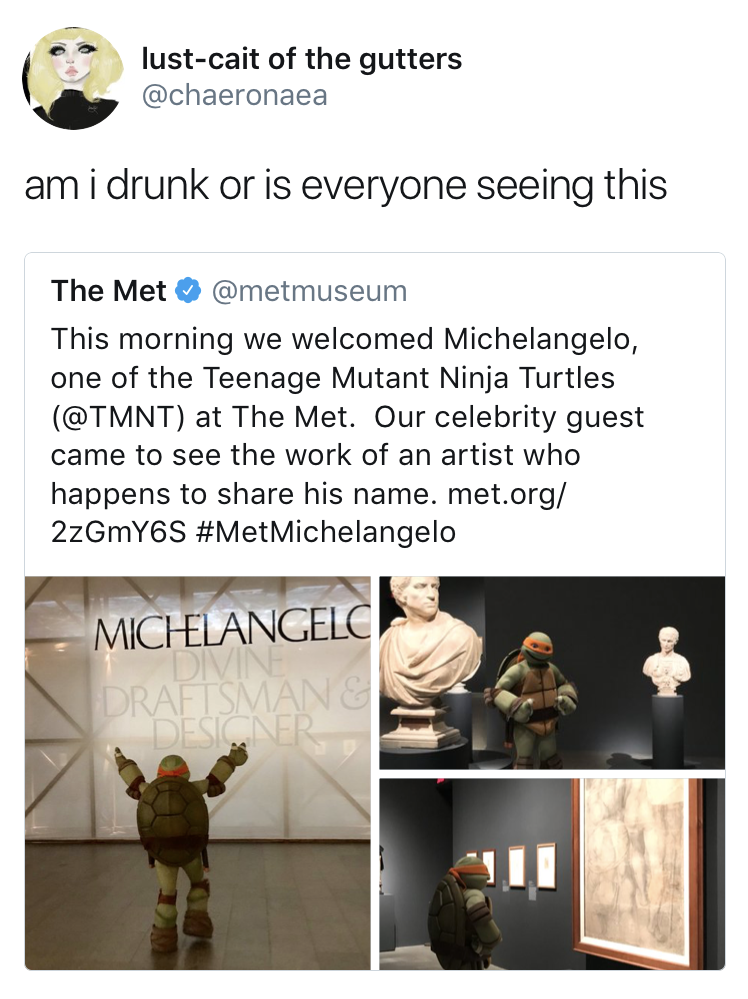This screenshot has height=999, width=748.
Task: Click the @metmuseum handle
Action: 309,291
